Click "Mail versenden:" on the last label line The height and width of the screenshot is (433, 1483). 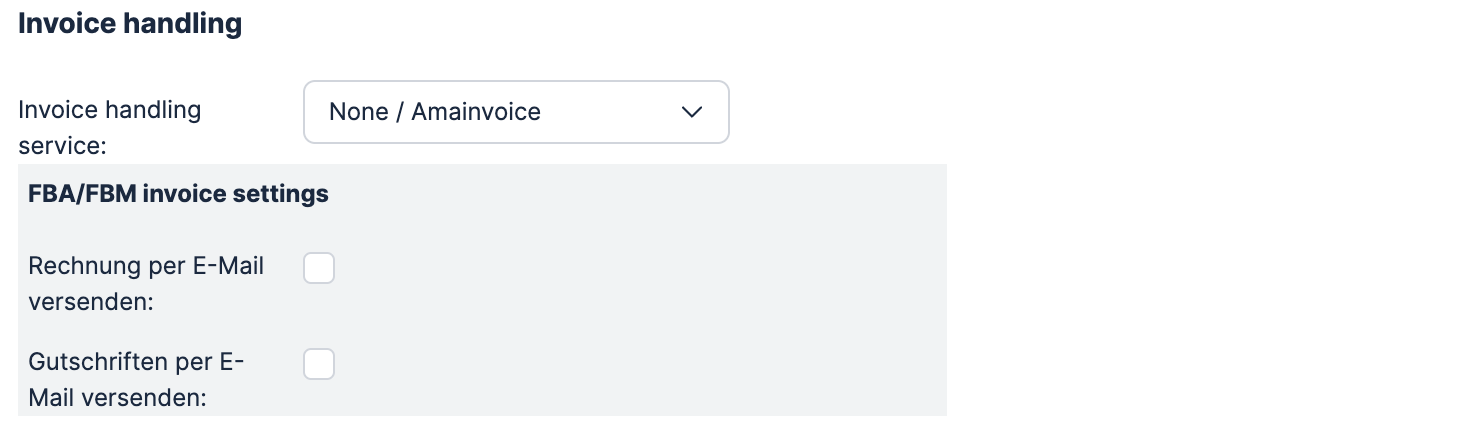coord(117,397)
